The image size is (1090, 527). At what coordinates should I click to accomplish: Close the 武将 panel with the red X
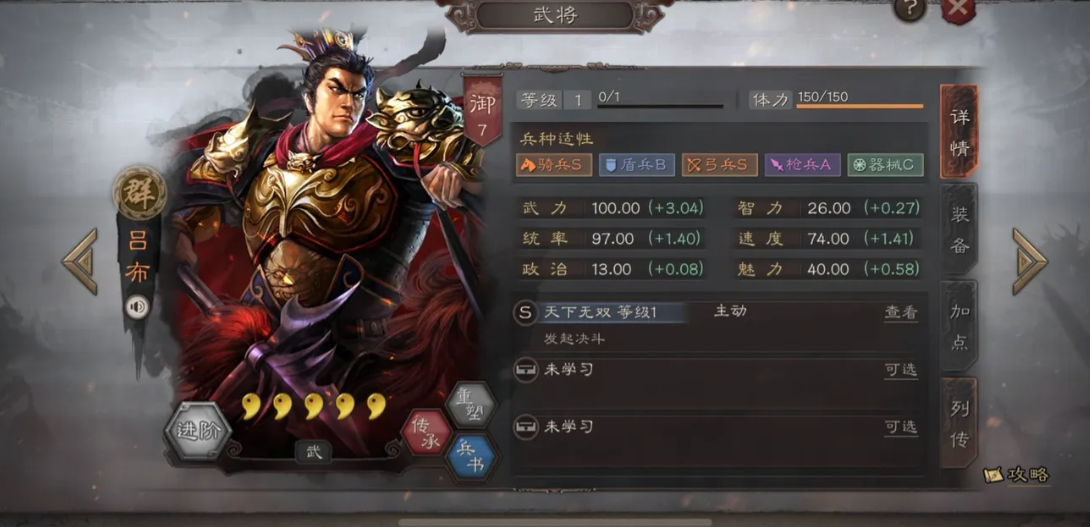(x=958, y=9)
